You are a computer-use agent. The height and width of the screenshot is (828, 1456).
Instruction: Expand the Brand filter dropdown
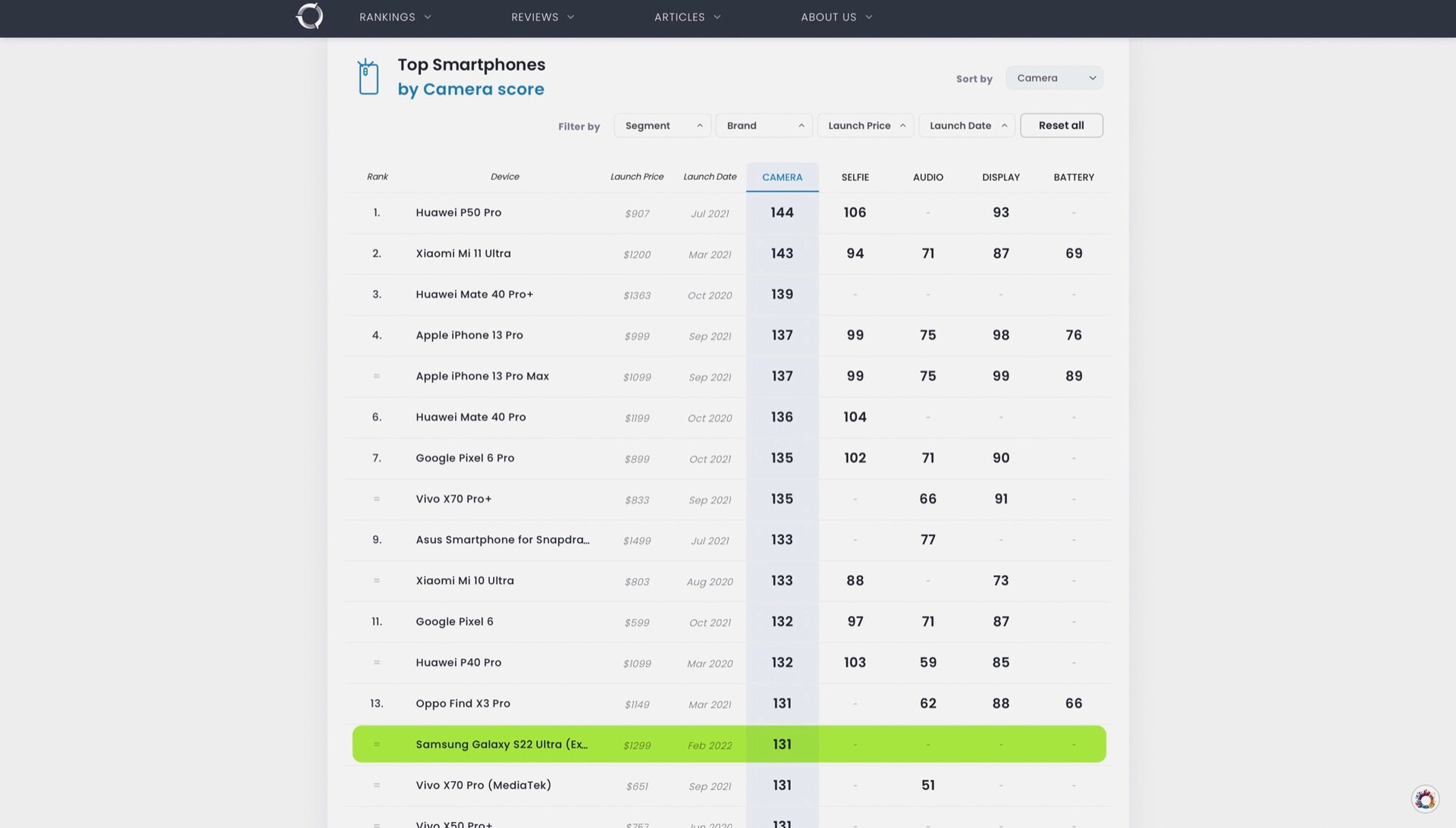point(764,126)
